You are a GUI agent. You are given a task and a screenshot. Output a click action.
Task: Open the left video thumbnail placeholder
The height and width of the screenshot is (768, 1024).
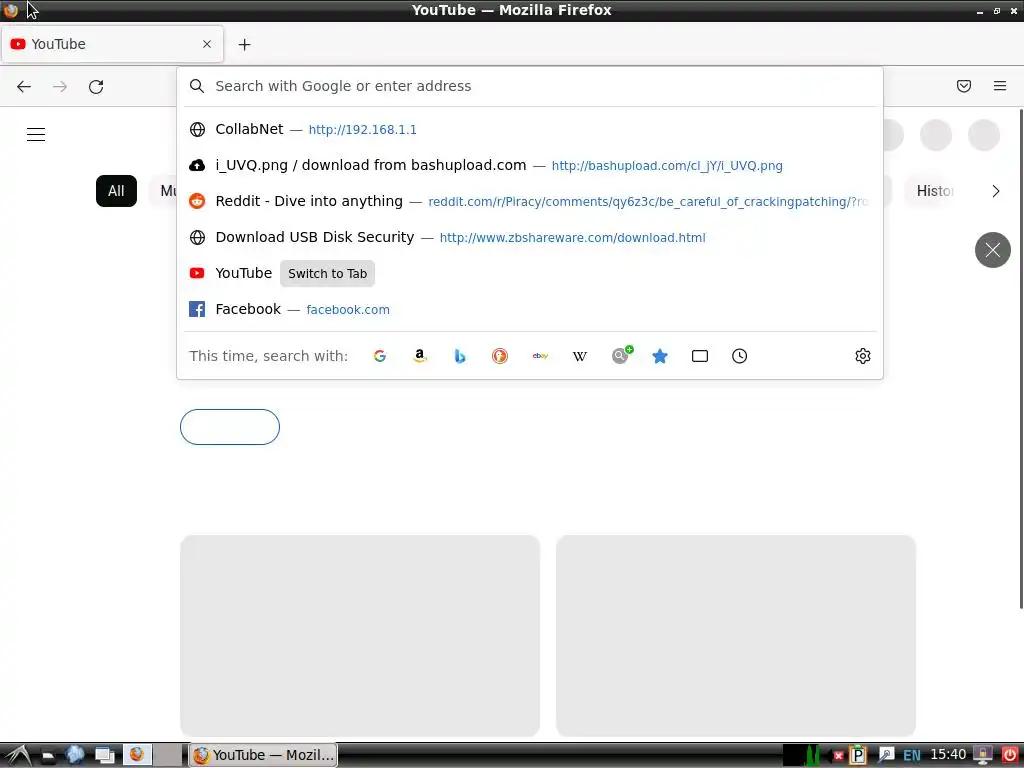click(360, 636)
